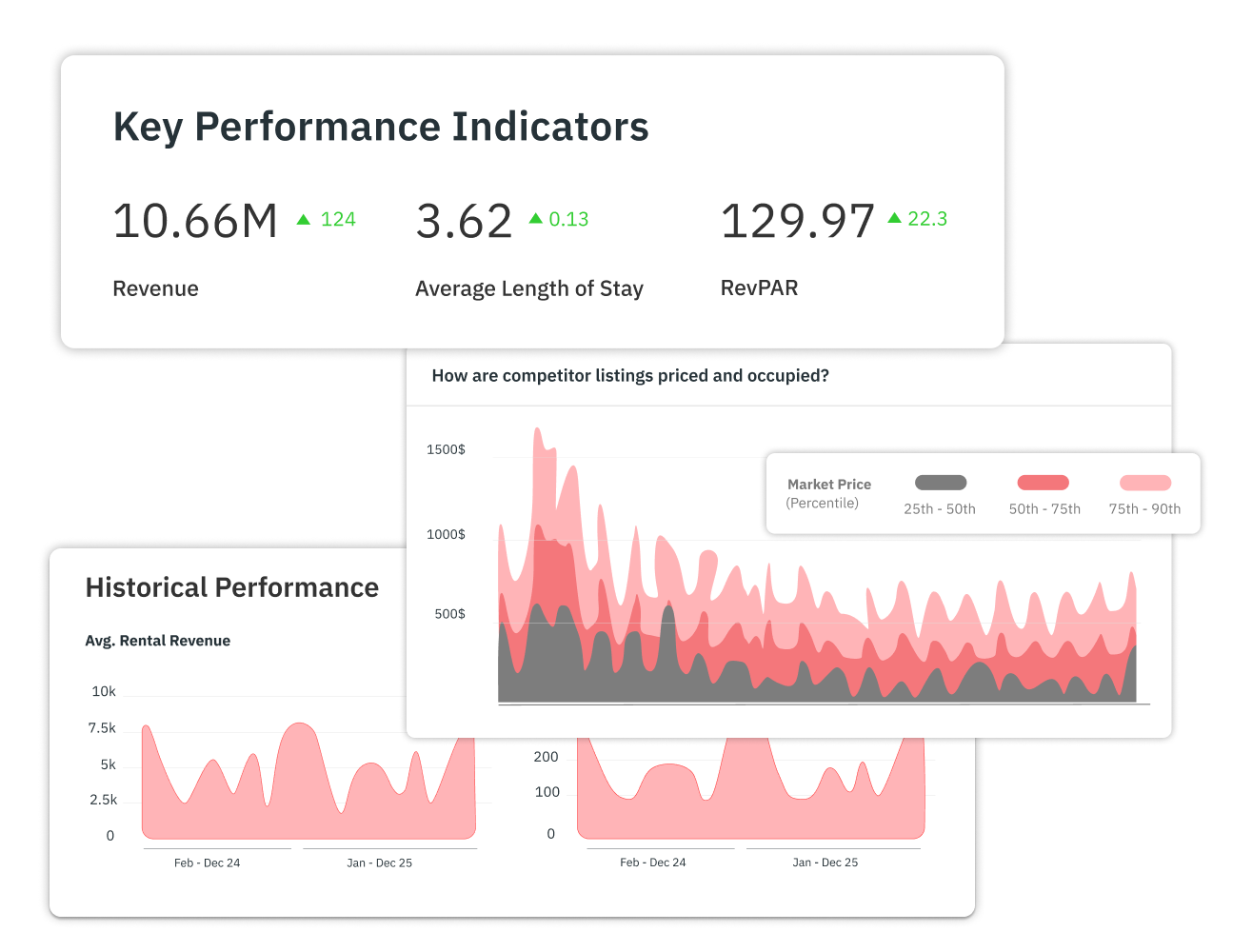Click the 500$ axis label
1233x952 pixels.
tap(449, 614)
